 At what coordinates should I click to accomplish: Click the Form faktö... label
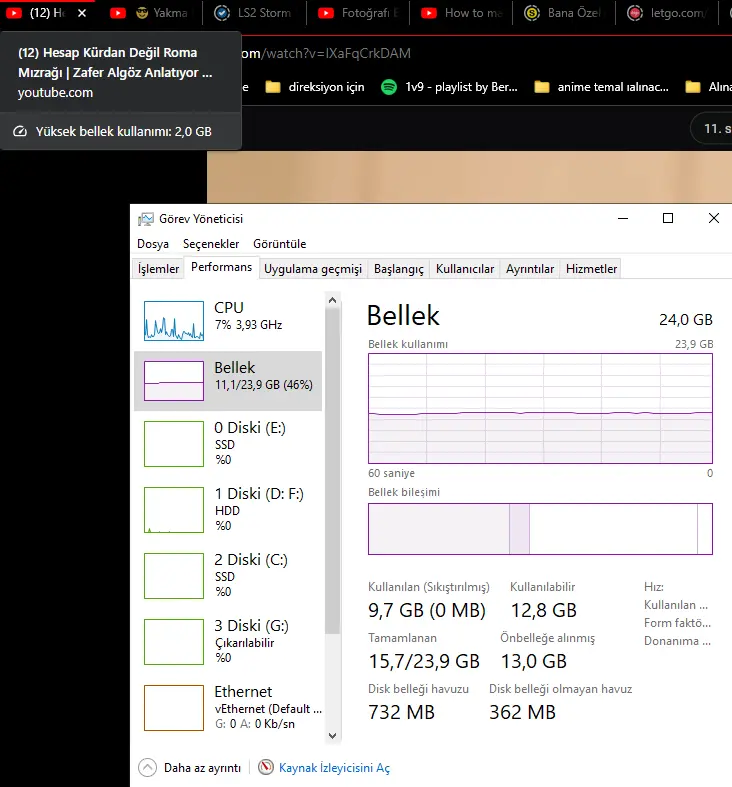pyautogui.click(x=677, y=623)
